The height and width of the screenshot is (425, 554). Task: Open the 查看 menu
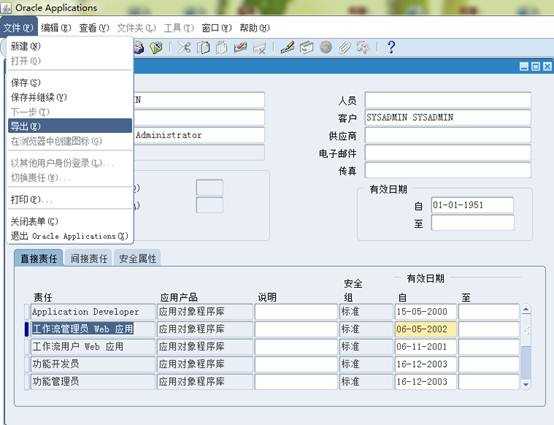(x=94, y=27)
